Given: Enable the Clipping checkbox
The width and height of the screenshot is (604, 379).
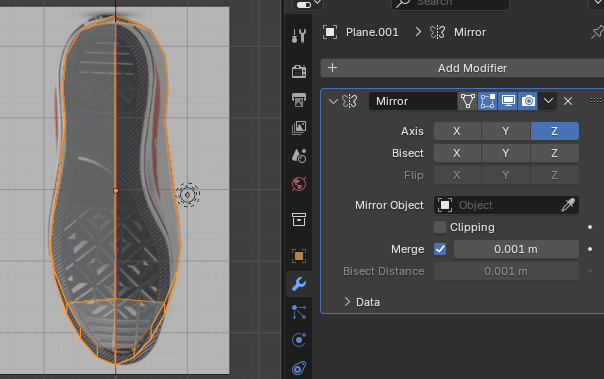Looking at the screenshot, I should click(440, 227).
